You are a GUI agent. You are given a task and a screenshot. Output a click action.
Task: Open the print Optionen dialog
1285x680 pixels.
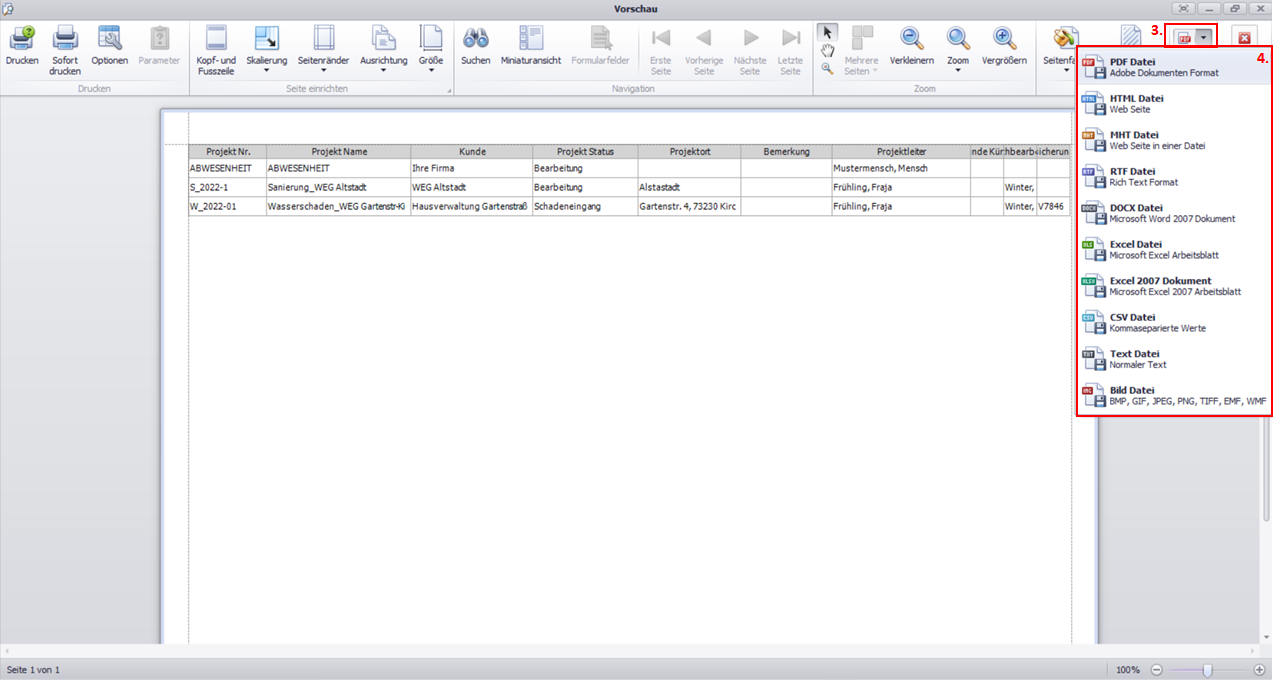click(109, 40)
